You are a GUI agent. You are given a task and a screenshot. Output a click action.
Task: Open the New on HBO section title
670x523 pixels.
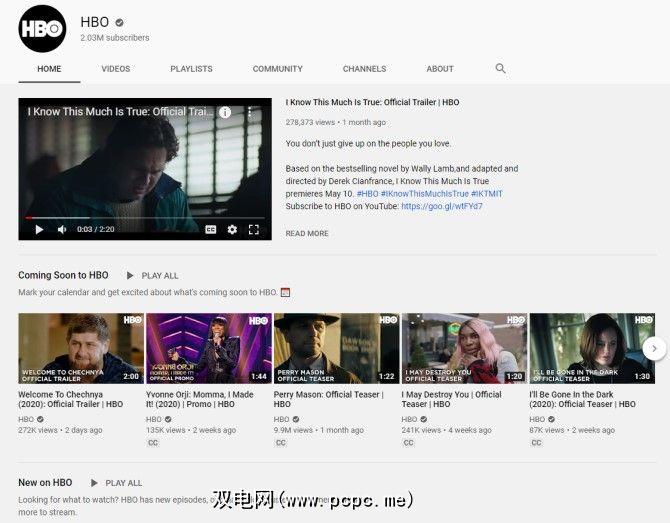[x=45, y=482]
